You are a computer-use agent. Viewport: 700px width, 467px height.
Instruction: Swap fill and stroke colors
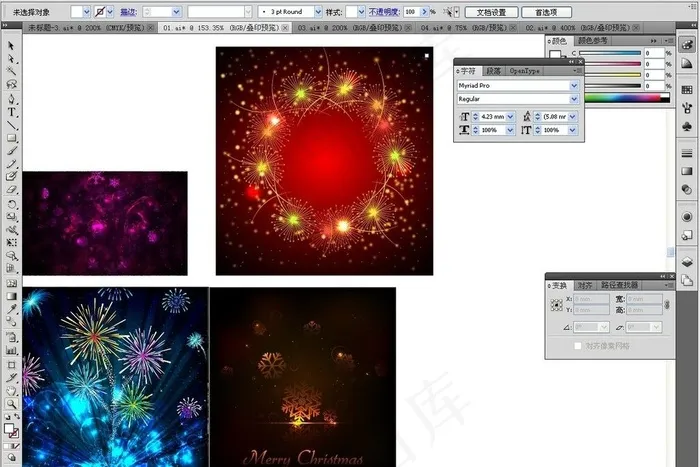pyautogui.click(x=17, y=417)
